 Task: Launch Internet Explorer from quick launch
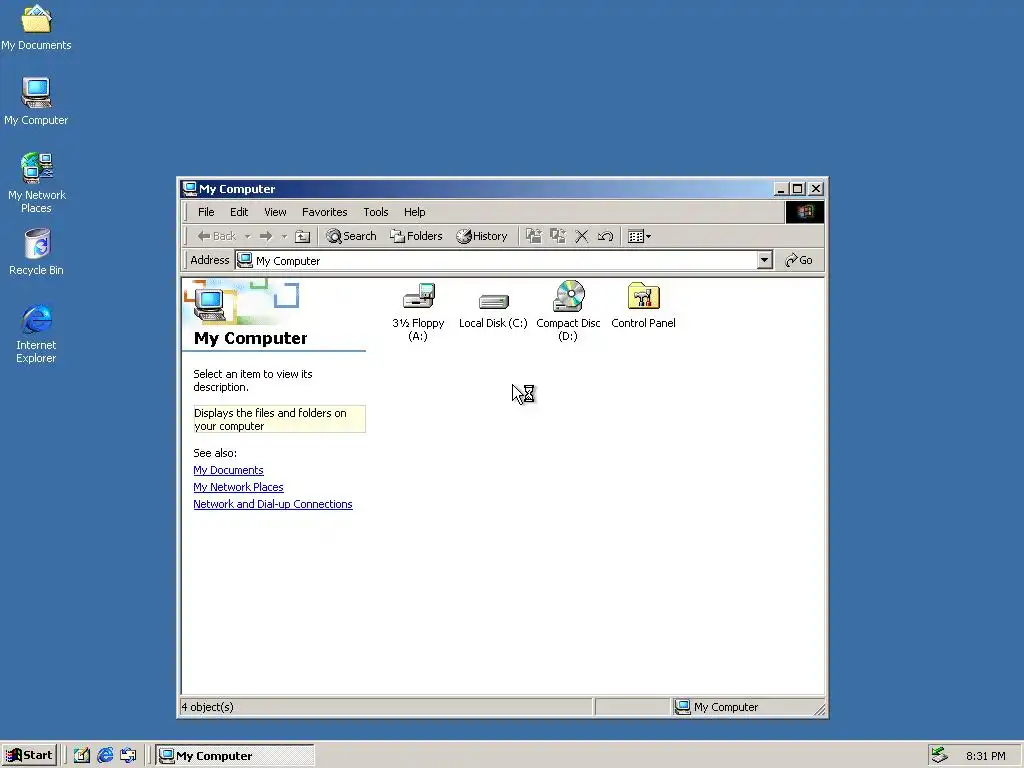coord(105,756)
